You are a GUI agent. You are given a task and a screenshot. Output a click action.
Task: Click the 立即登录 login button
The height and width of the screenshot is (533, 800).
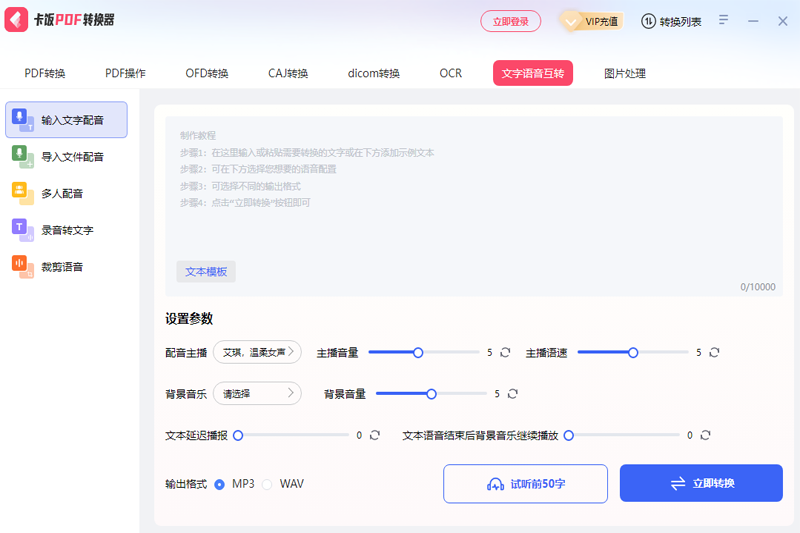pos(511,21)
